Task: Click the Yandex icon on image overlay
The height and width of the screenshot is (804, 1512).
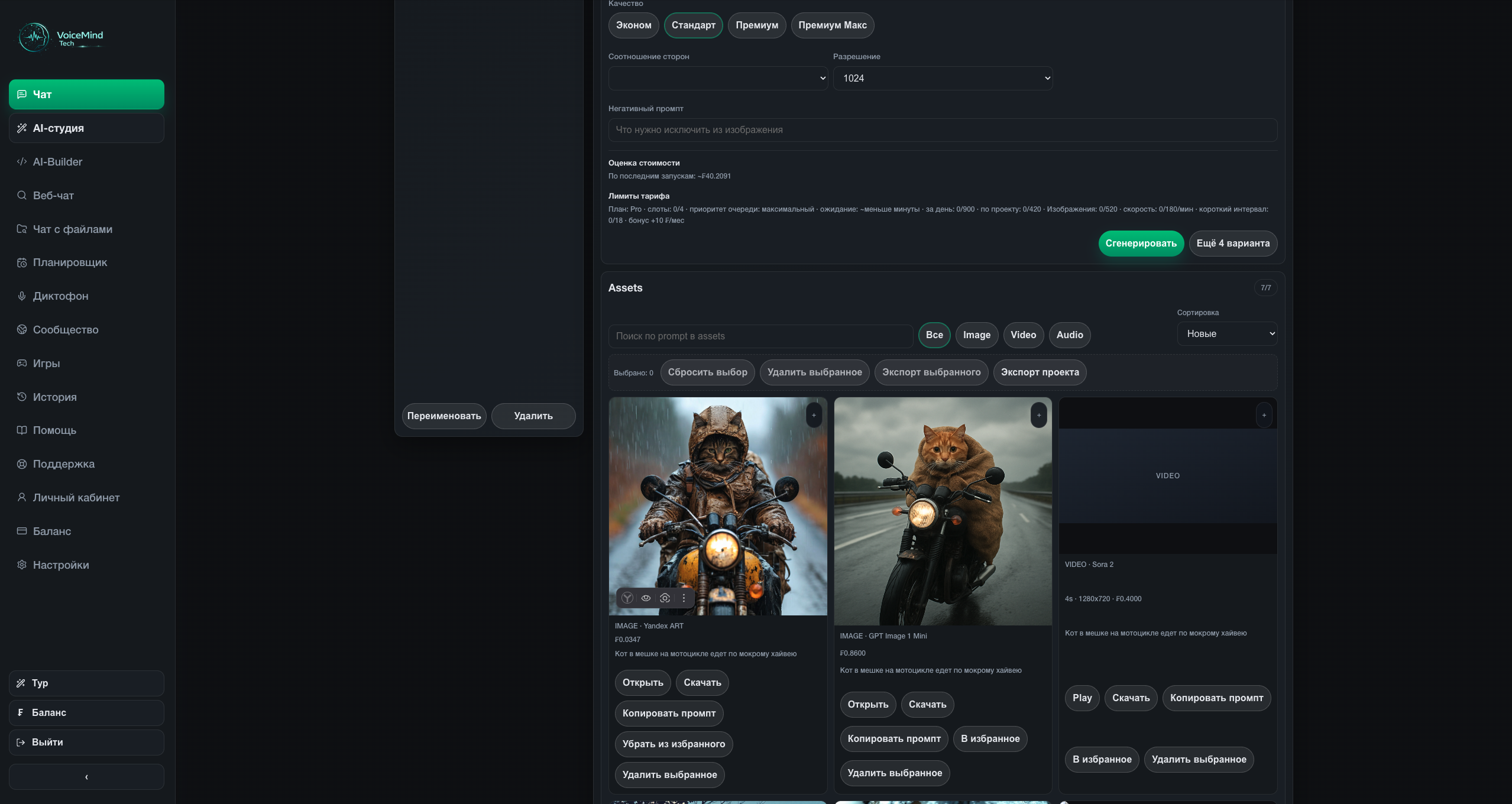Action: tap(627, 598)
